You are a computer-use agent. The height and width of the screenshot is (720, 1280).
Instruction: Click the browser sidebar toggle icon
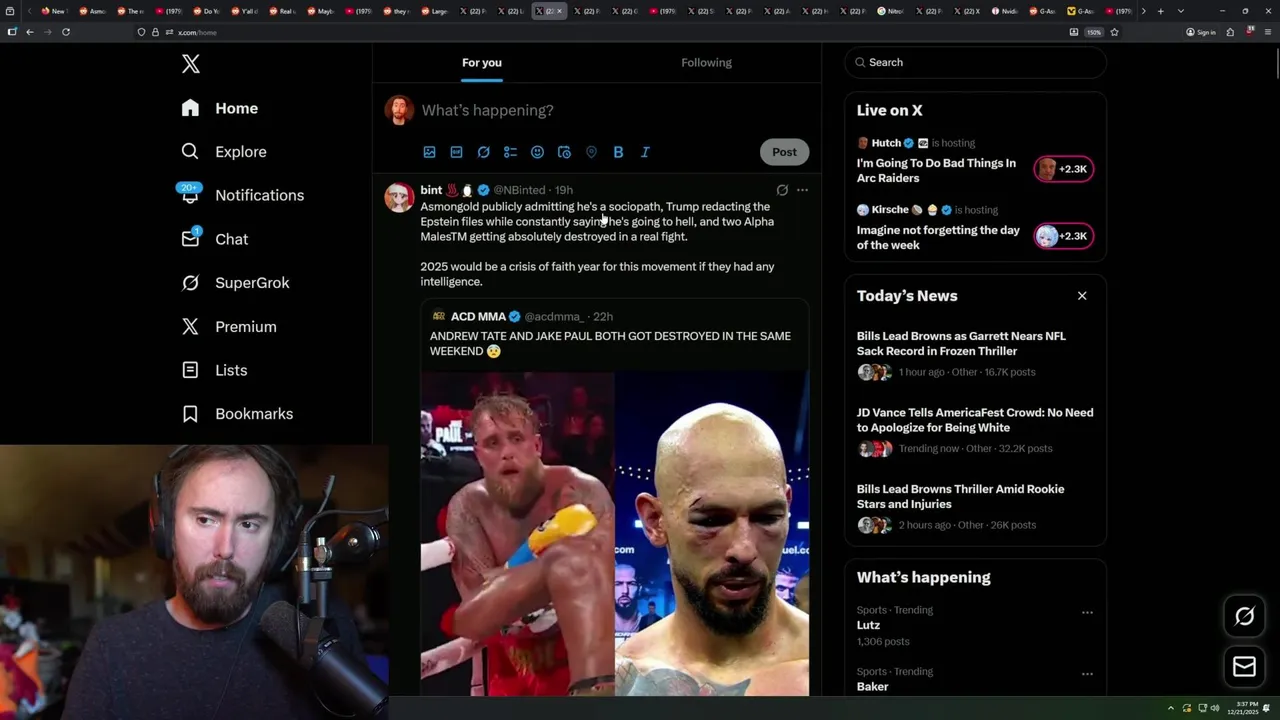coord(12,32)
